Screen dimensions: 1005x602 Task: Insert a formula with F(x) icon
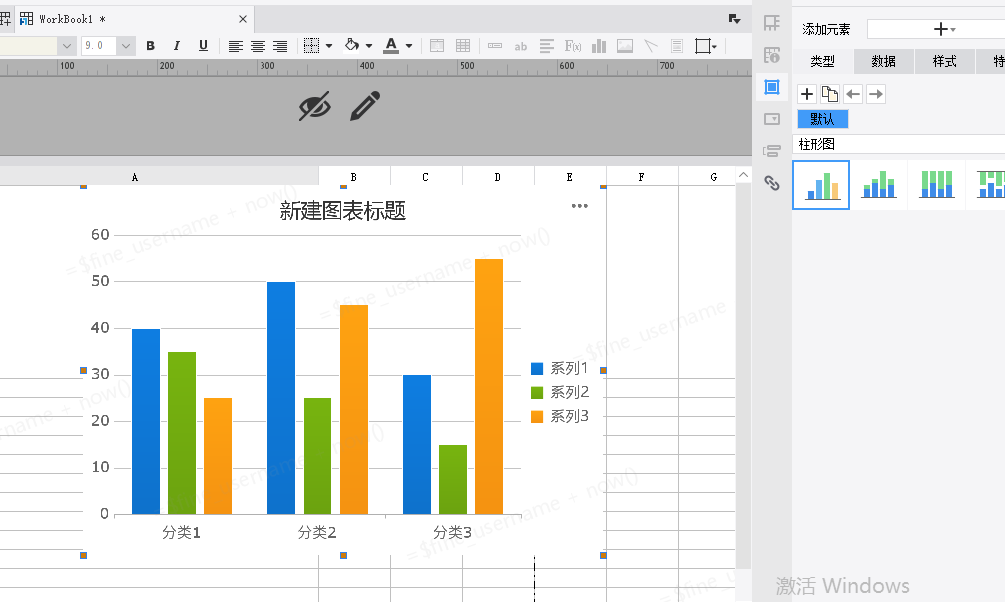tap(573, 46)
